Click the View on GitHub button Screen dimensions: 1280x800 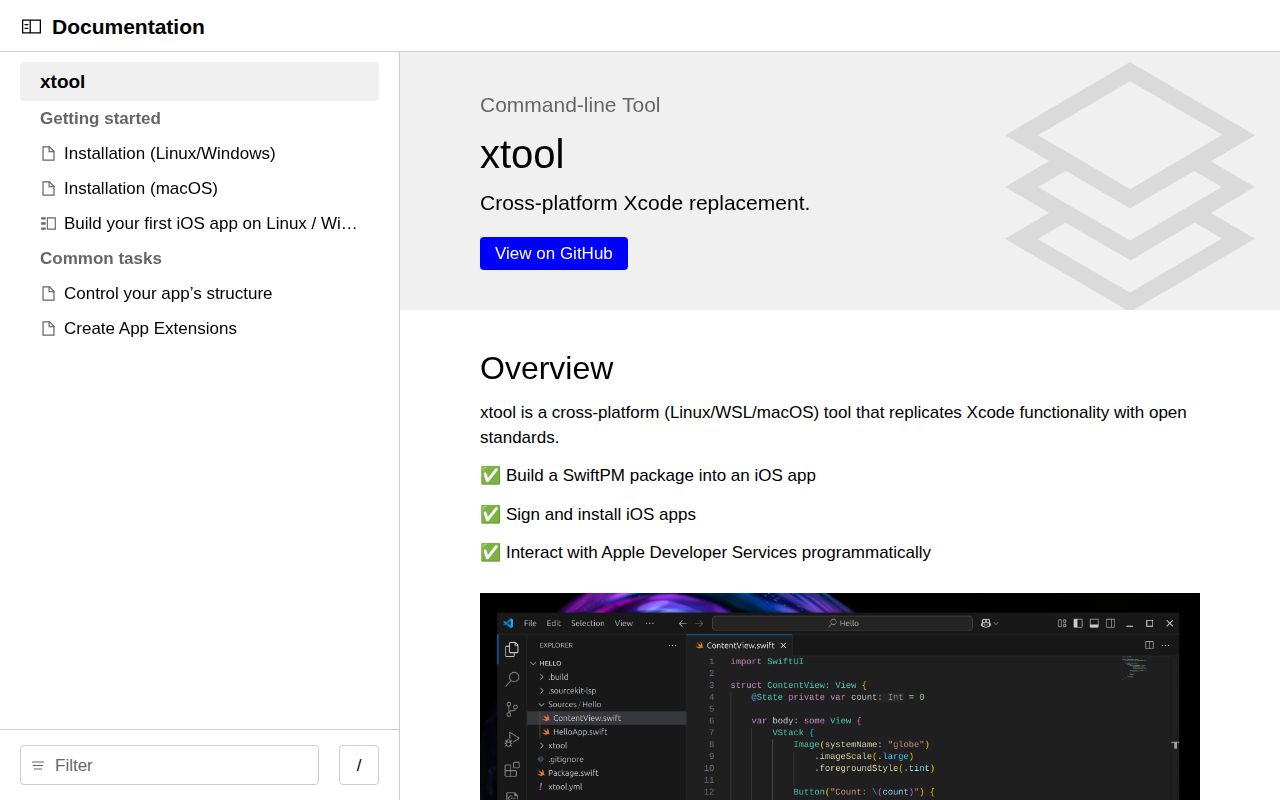pyautogui.click(x=554, y=253)
